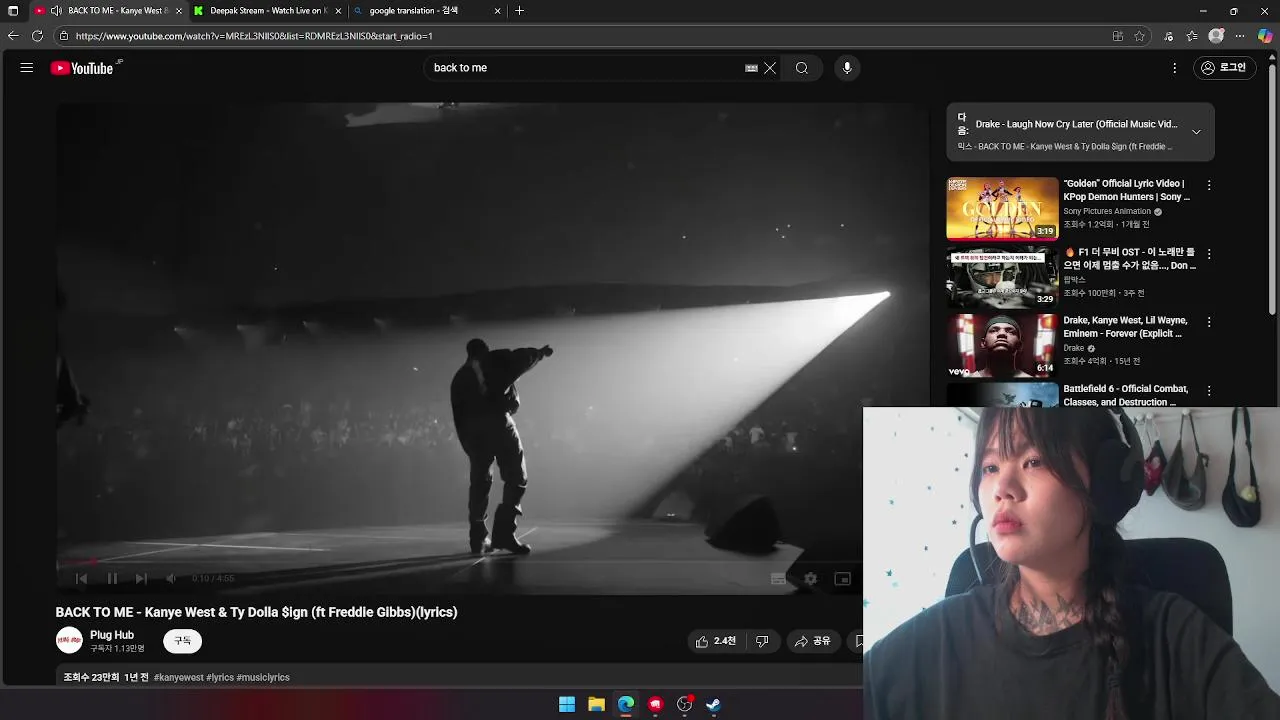Open Microsoft Edge from the taskbar
The width and height of the screenshot is (1280, 720).
coord(626,704)
